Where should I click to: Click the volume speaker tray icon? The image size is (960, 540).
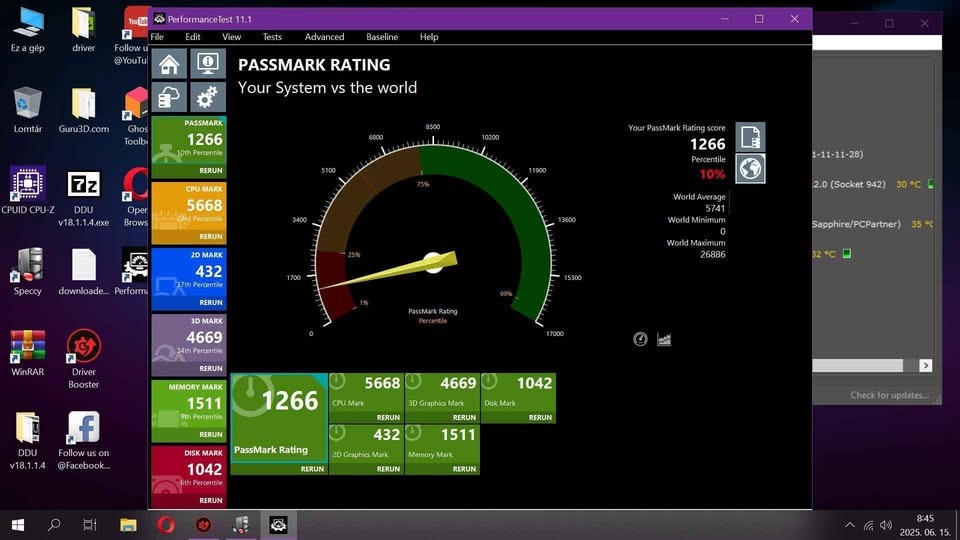point(886,525)
